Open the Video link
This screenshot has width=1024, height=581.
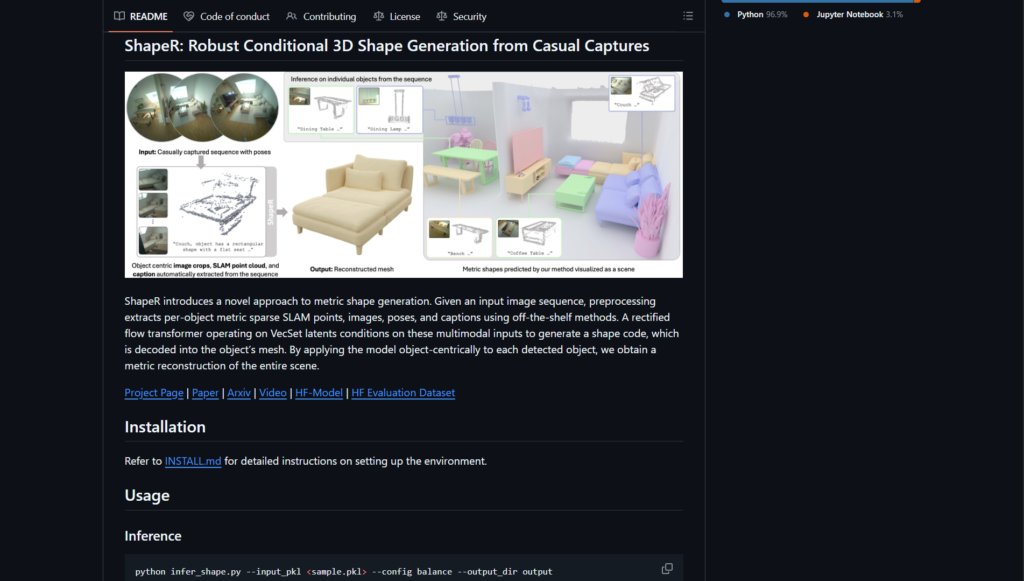tap(272, 393)
